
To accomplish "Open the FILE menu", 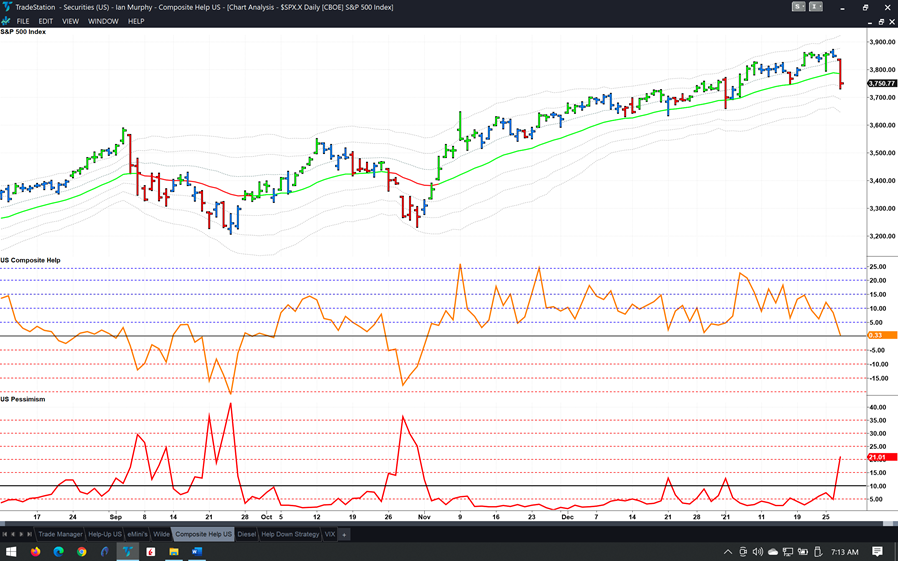I will tap(23, 21).
